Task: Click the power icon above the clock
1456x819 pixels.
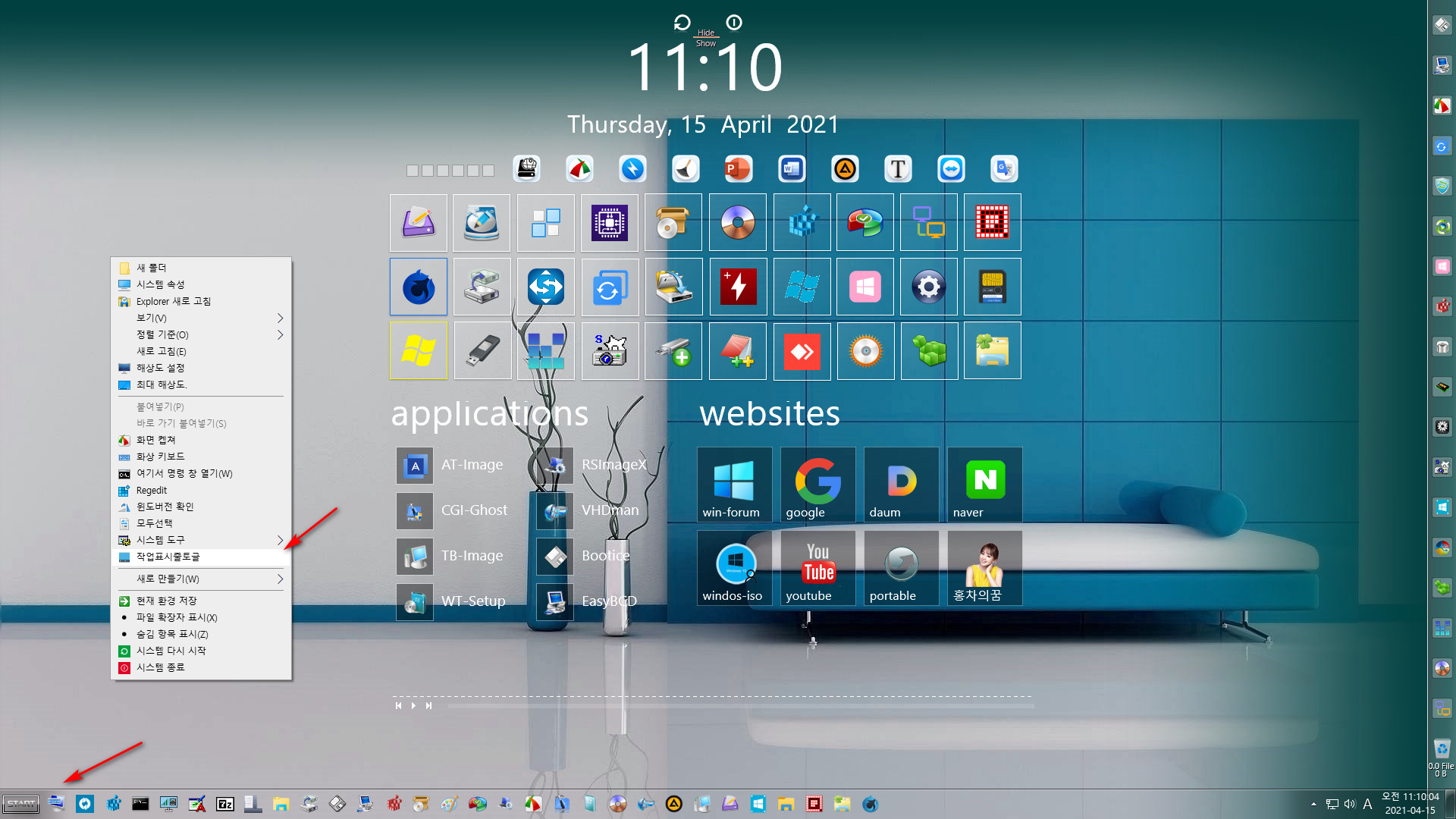Action: 734,23
